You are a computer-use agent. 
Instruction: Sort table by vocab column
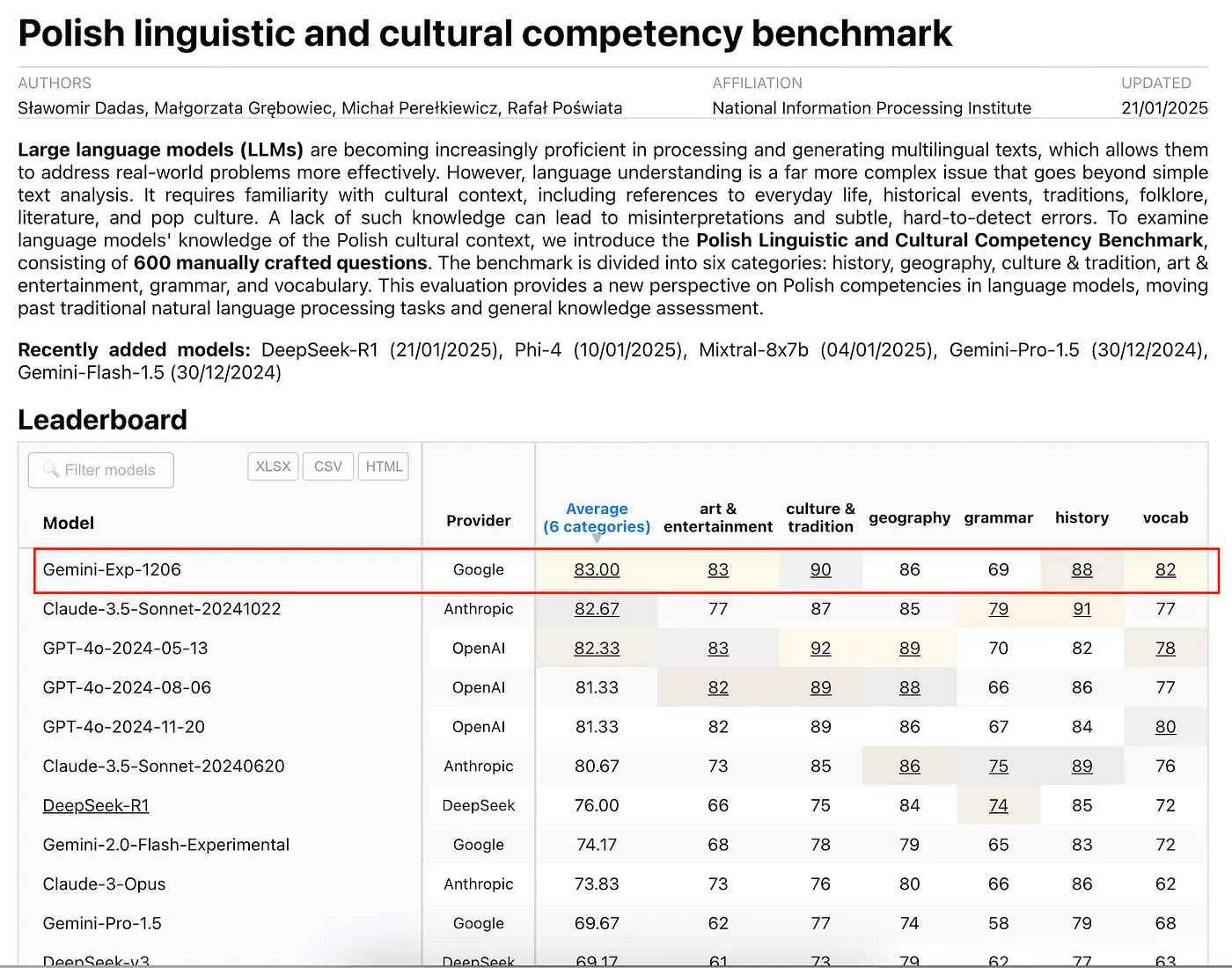tap(1165, 517)
